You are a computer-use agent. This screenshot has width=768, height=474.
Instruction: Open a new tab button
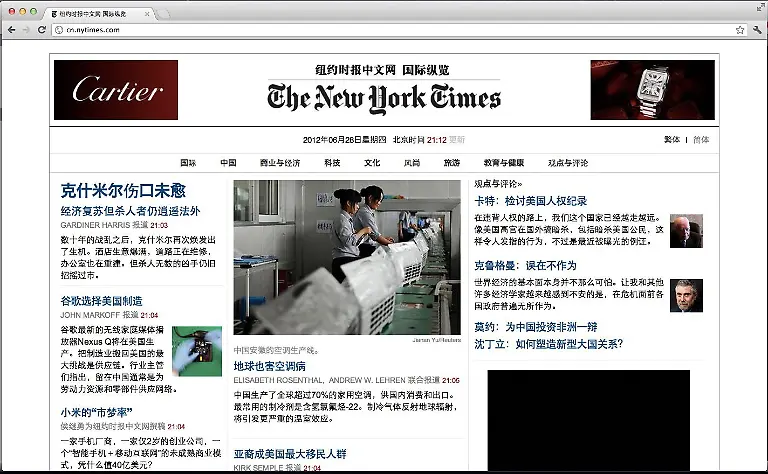pyautogui.click(x=163, y=14)
